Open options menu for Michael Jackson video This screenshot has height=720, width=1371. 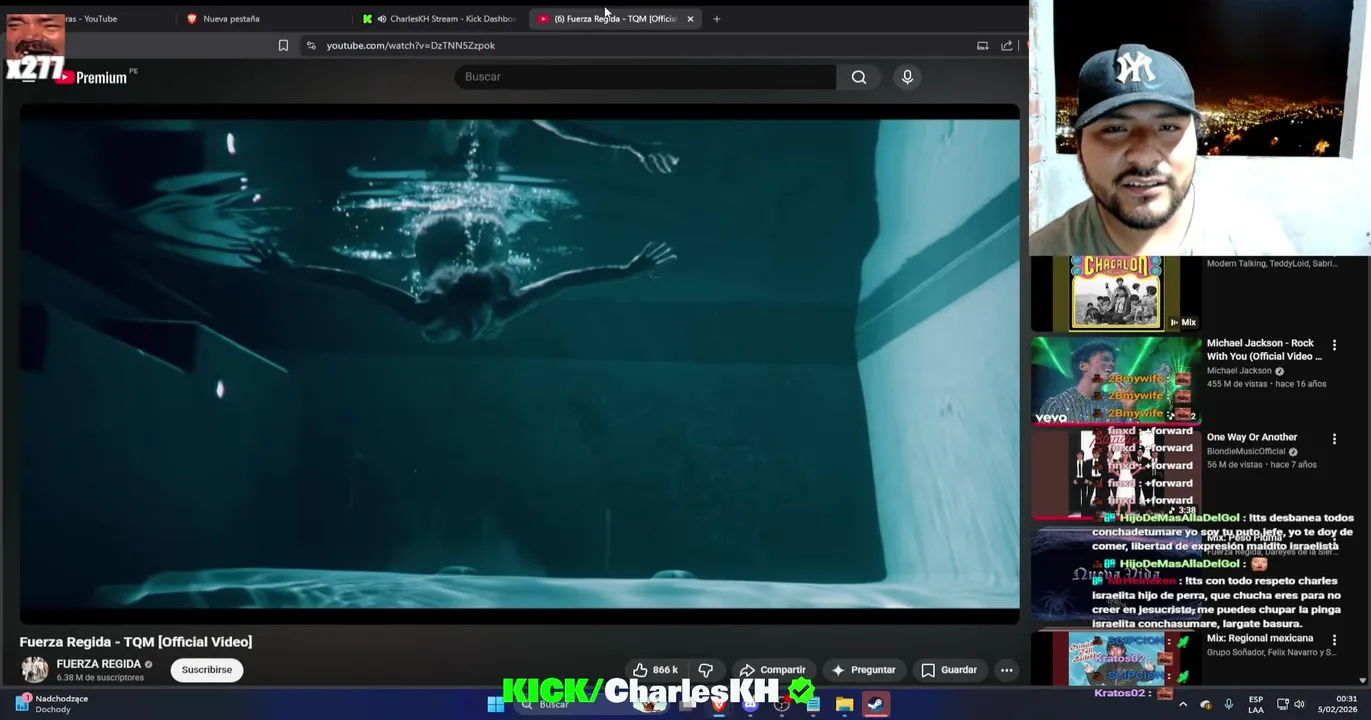click(1334, 345)
